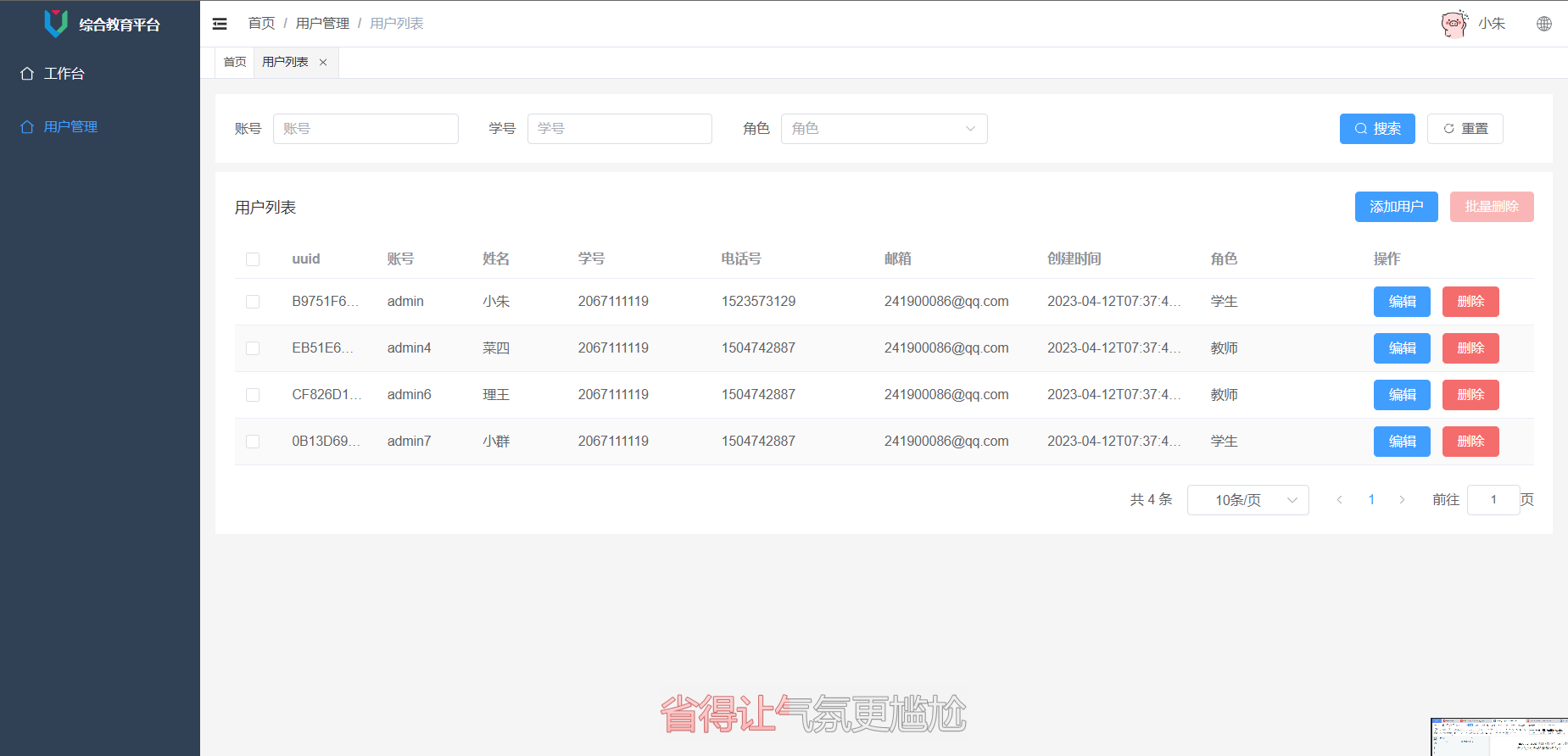Viewport: 1568px width, 756px height.
Task: Close the 用户列表 tab
Action: click(x=323, y=63)
